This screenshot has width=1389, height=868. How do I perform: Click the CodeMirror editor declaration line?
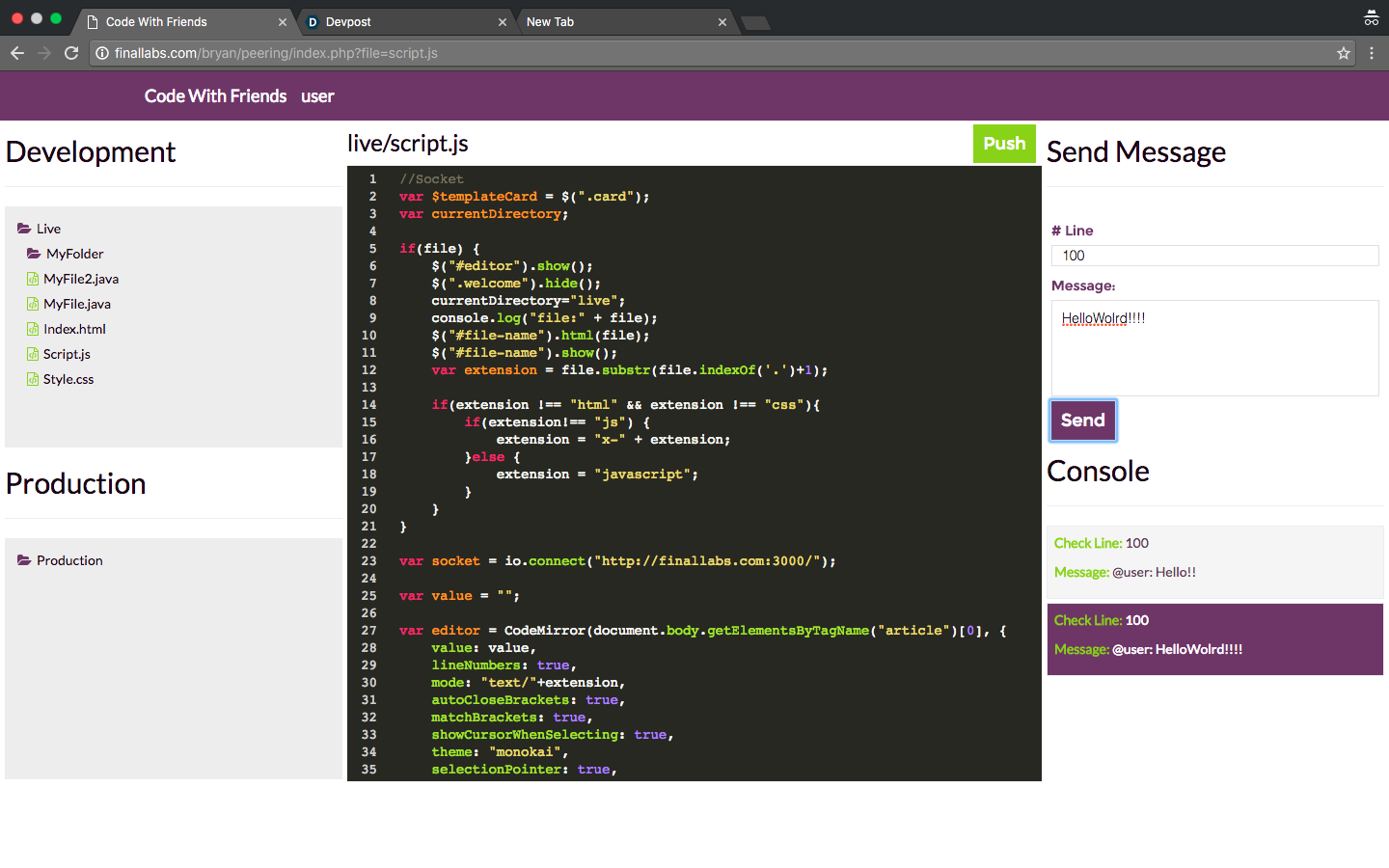point(703,631)
